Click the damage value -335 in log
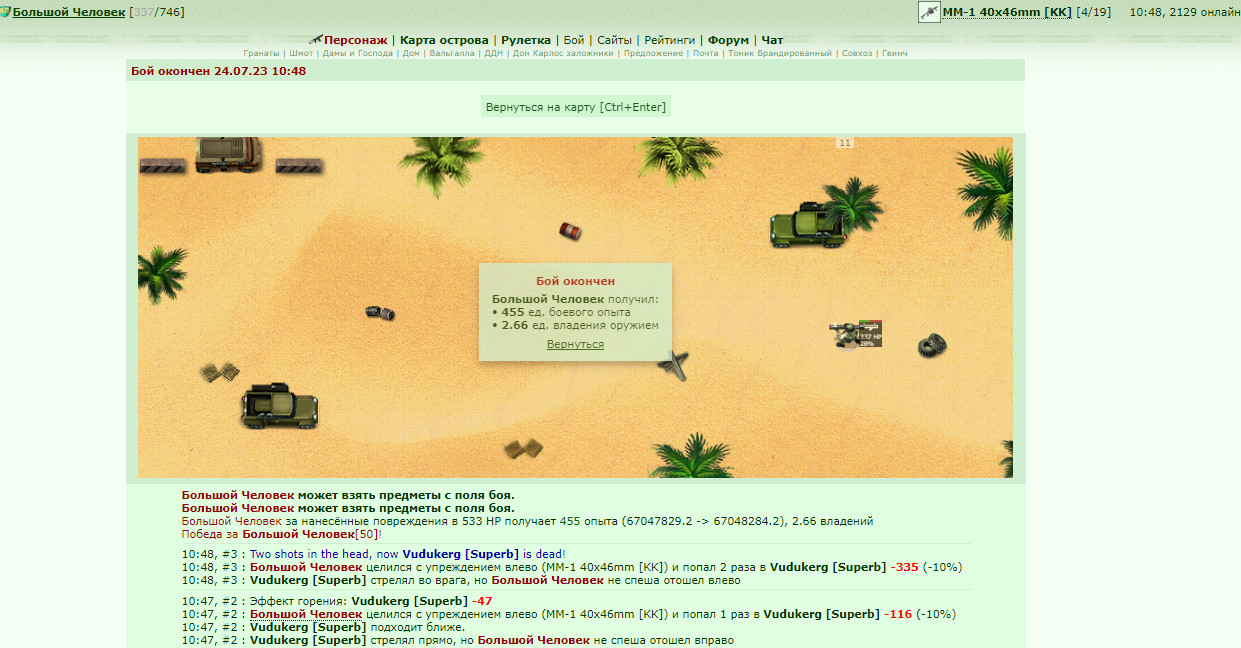Image resolution: width=1241 pixels, height=648 pixels. [x=904, y=567]
